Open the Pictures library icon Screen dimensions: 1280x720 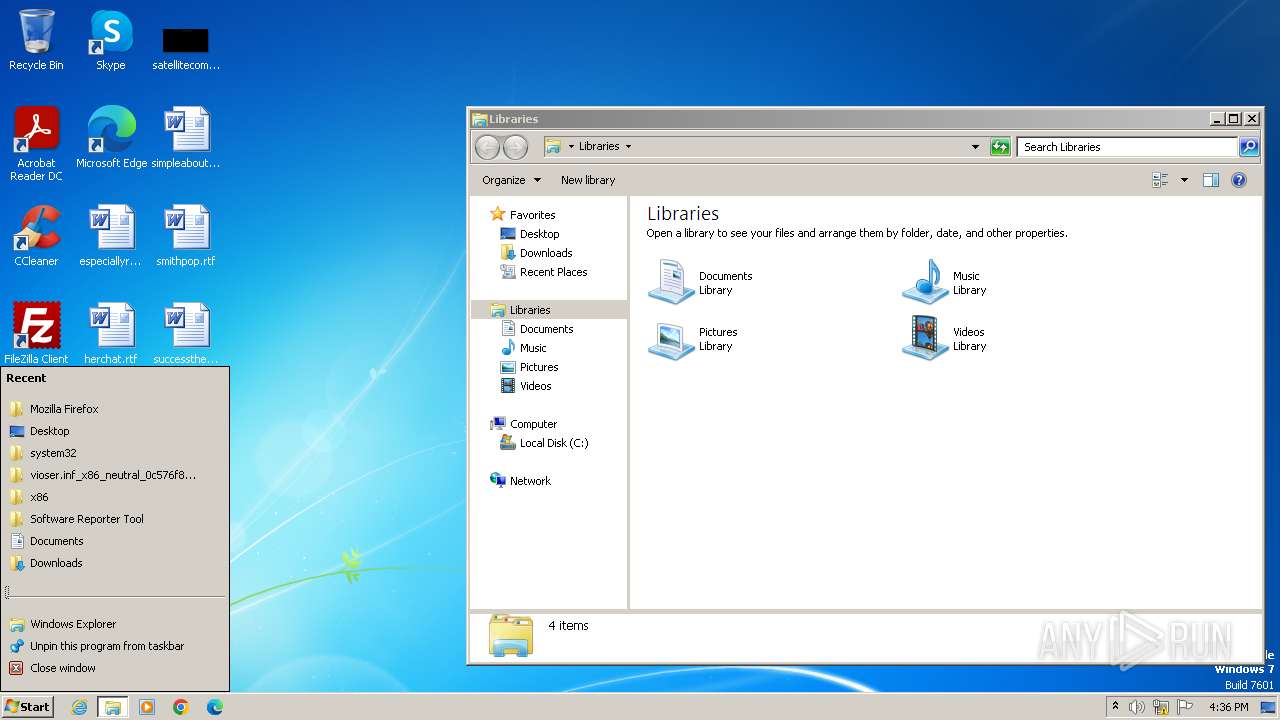(x=692, y=339)
